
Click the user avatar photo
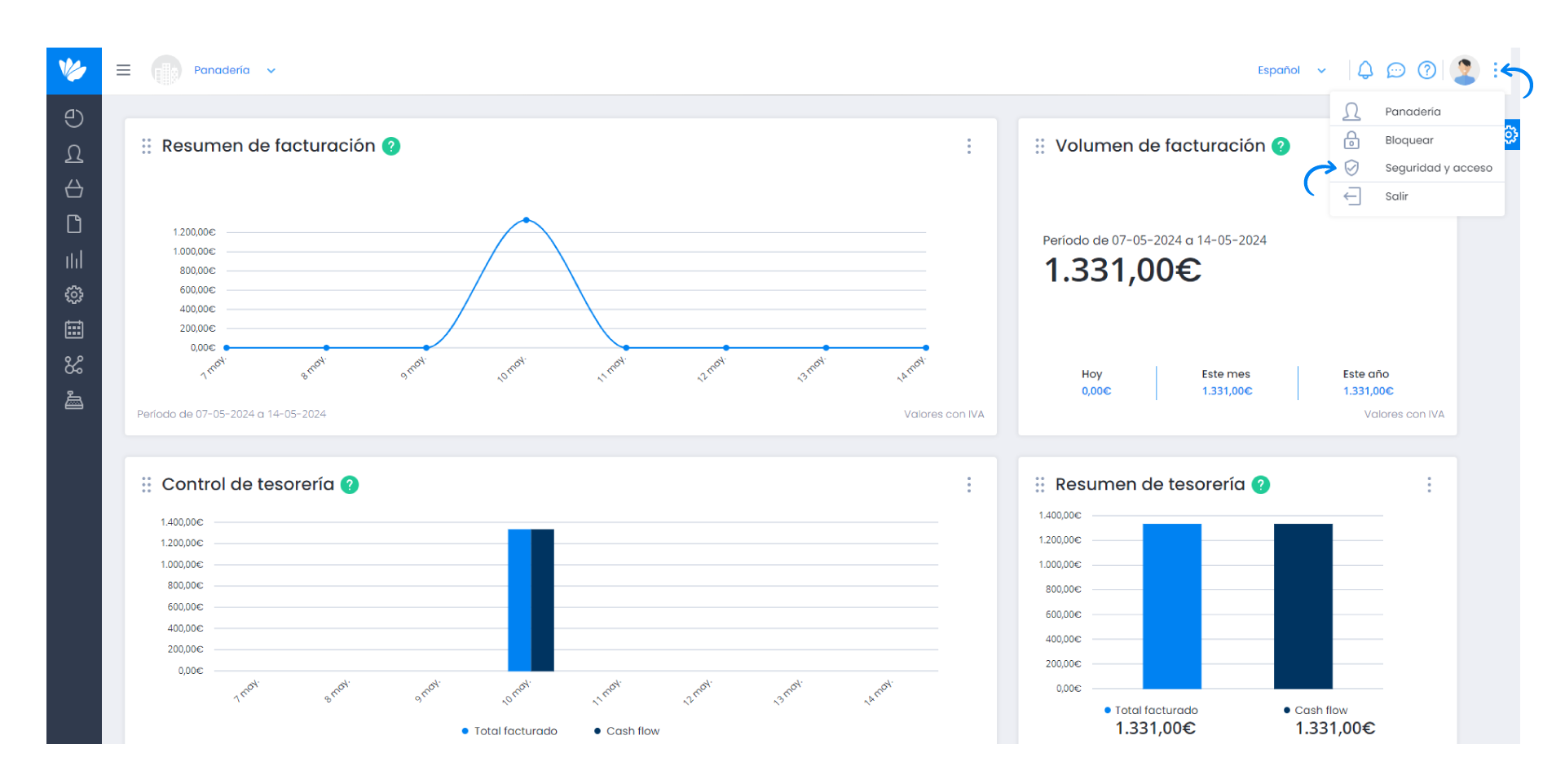point(1465,70)
